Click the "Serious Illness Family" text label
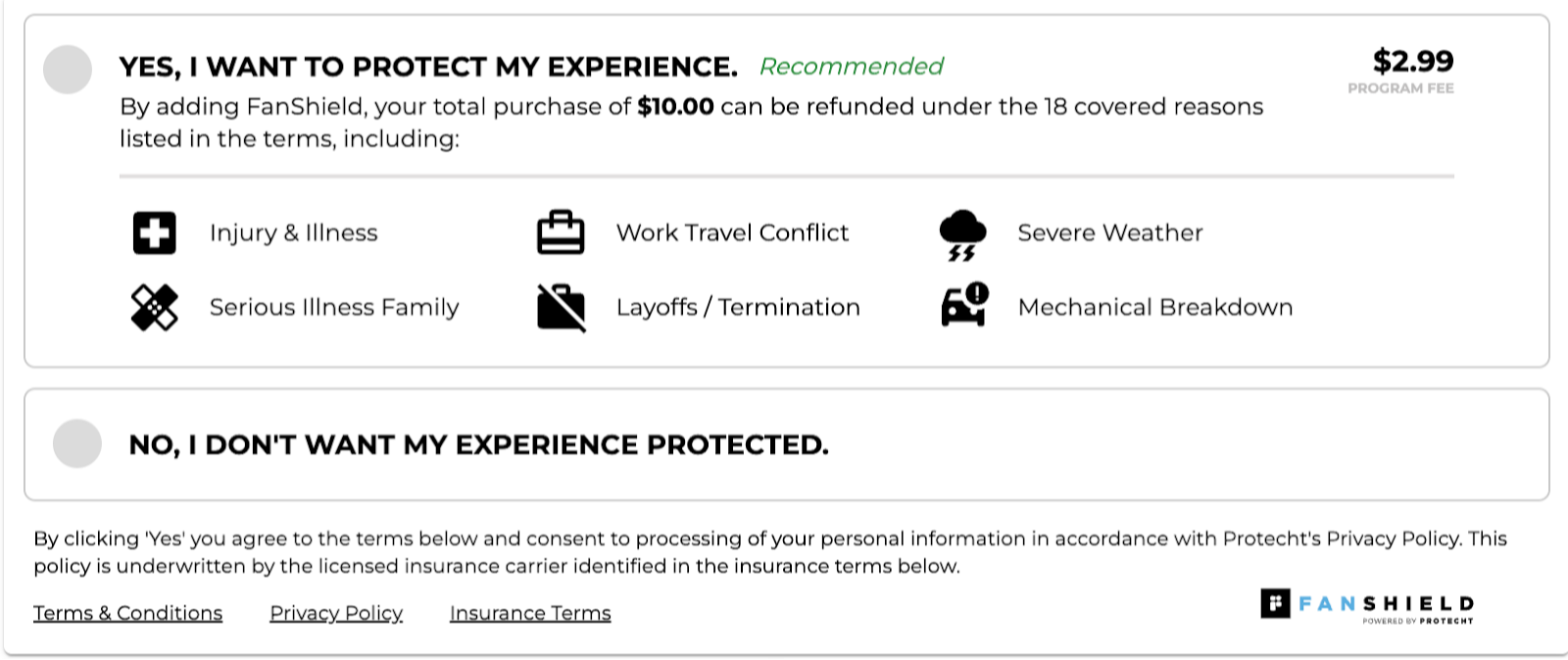Viewport: 1568px width, 660px height. click(x=334, y=307)
